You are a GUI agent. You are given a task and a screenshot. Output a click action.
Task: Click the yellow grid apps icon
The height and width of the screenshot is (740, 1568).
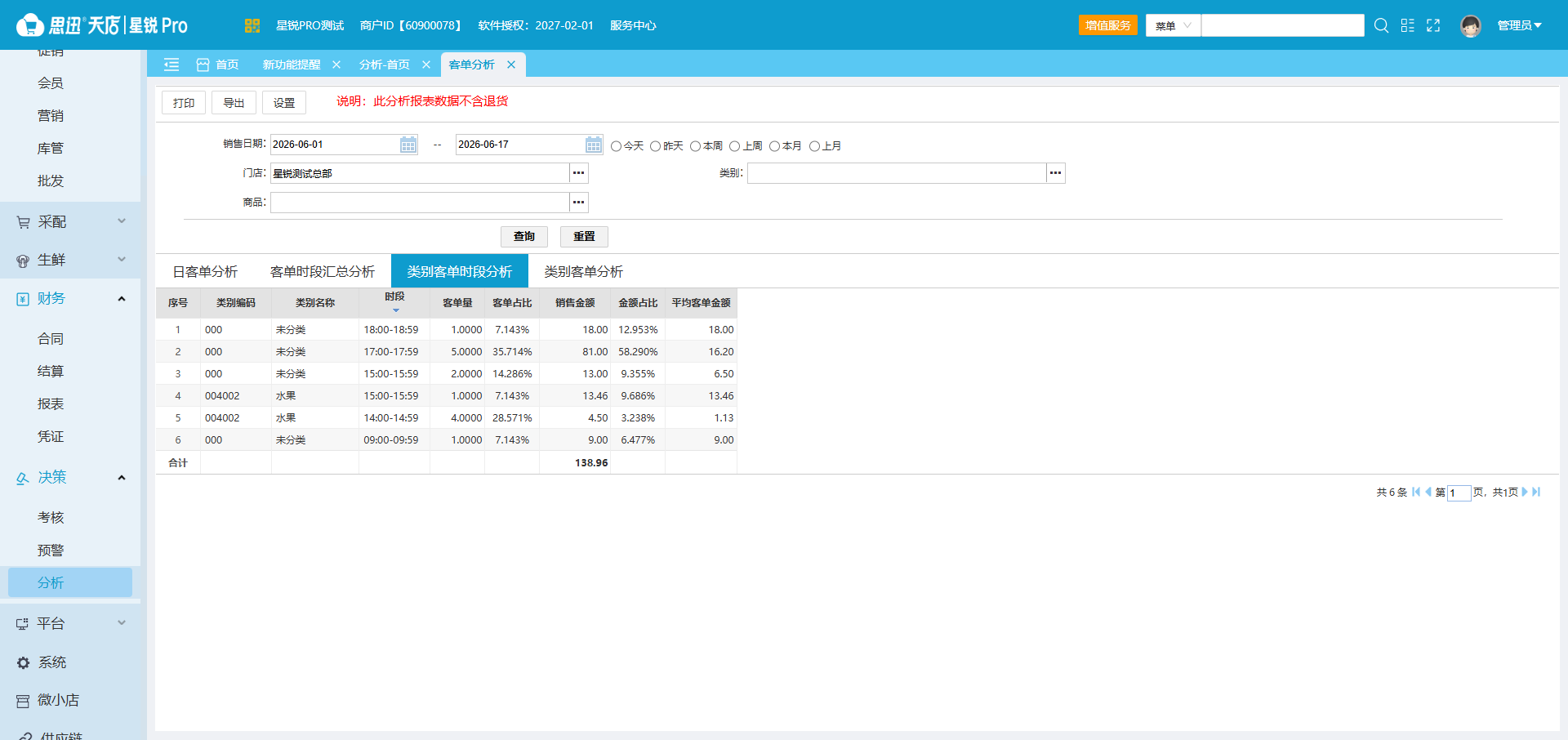(x=252, y=25)
